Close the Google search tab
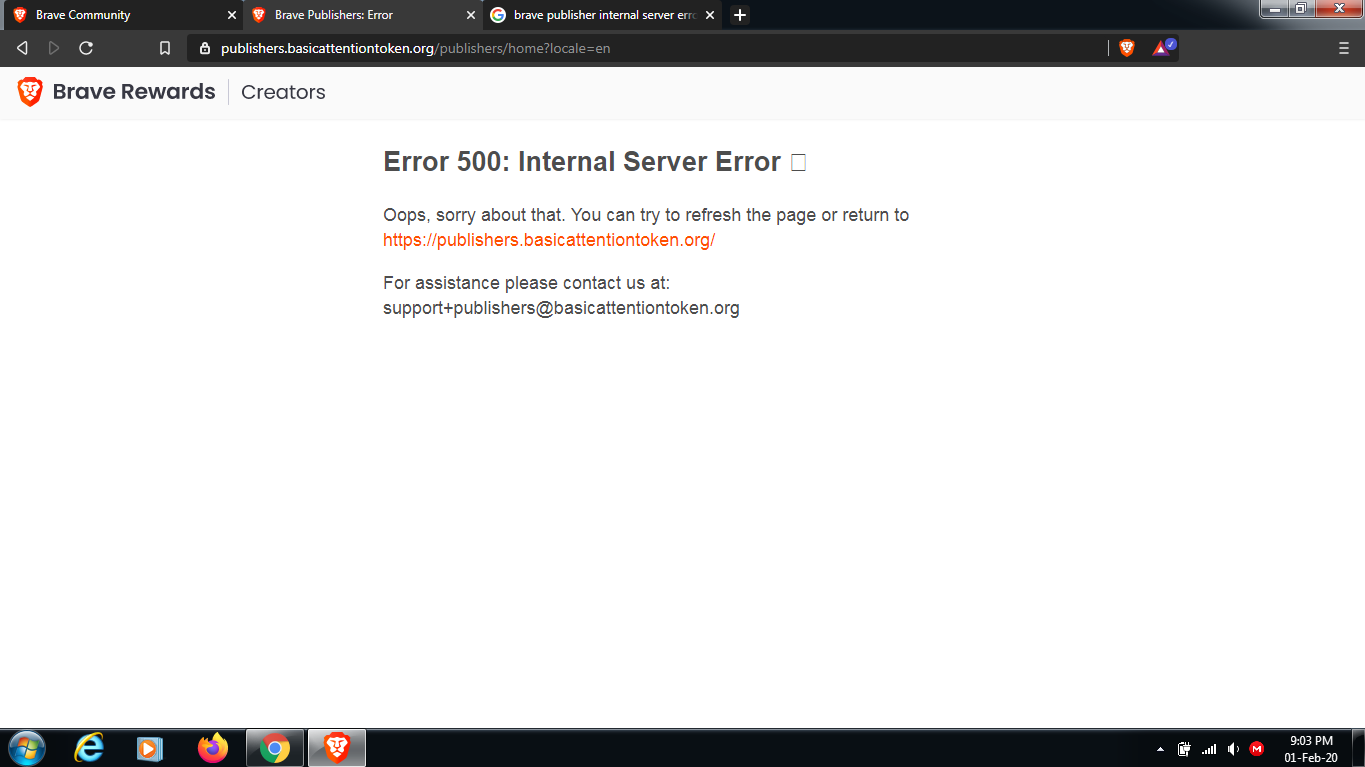Screen dimensions: 1365x767 (x=710, y=15)
